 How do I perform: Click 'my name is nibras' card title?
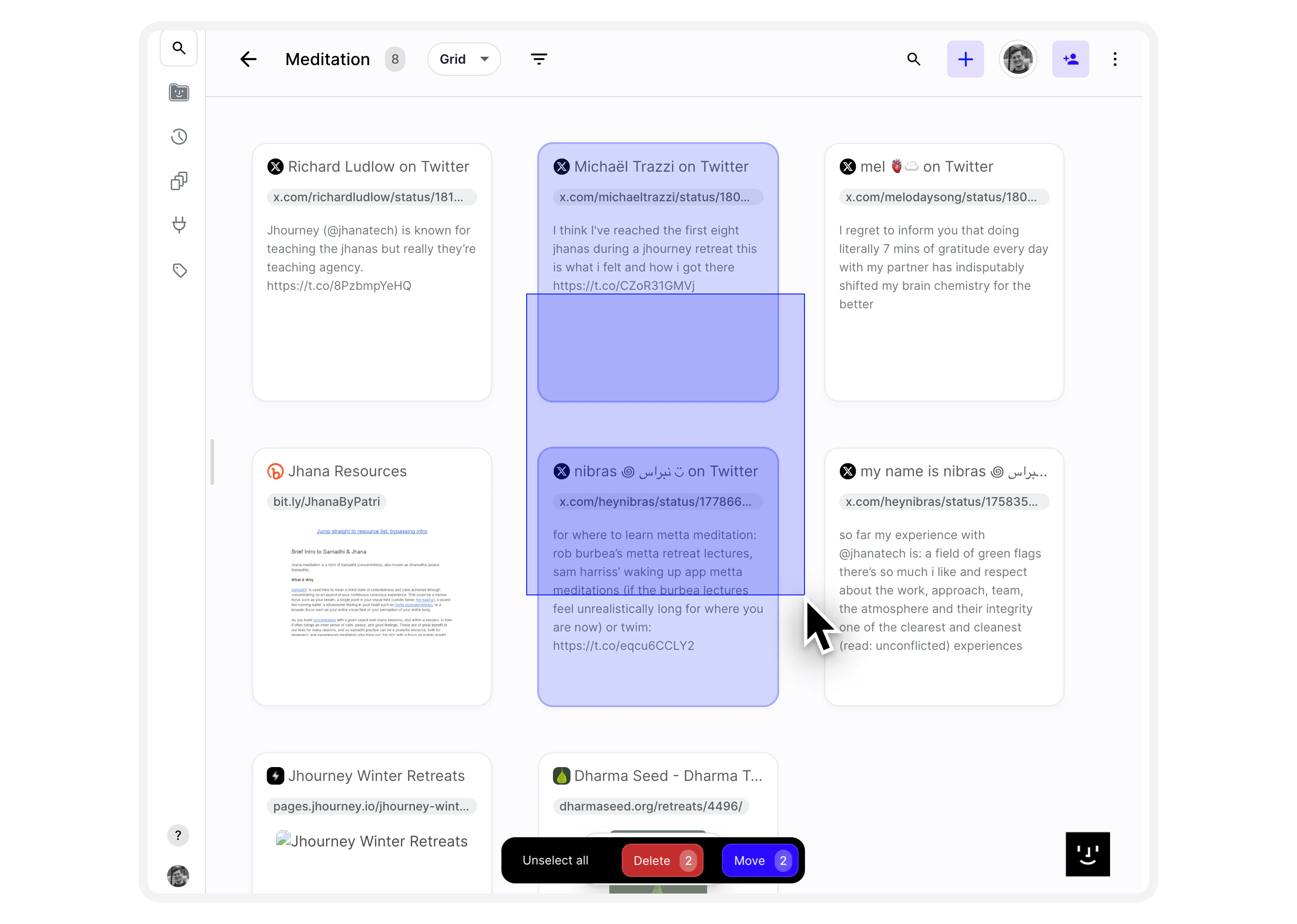pos(954,472)
